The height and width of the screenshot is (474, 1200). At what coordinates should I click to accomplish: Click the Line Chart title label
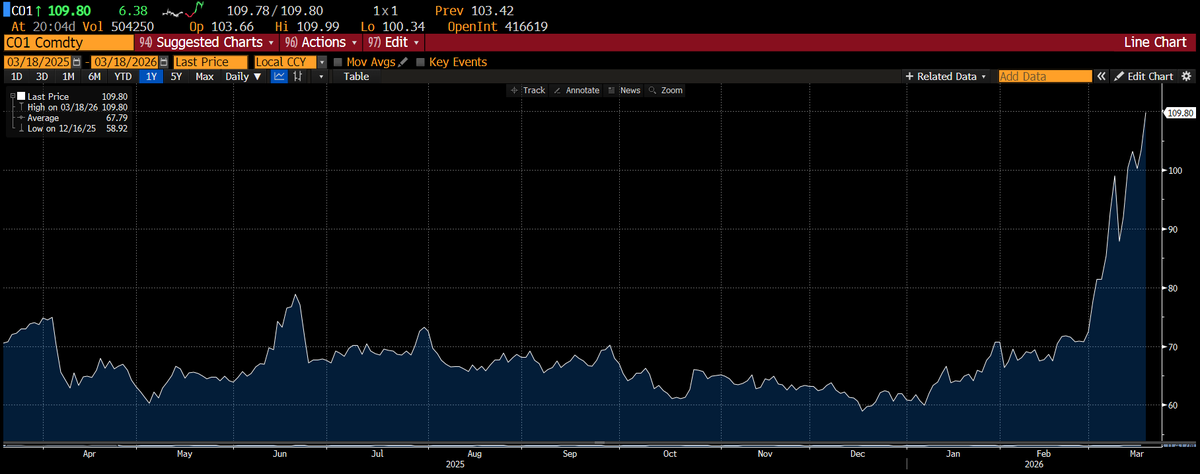pyautogui.click(x=1156, y=43)
